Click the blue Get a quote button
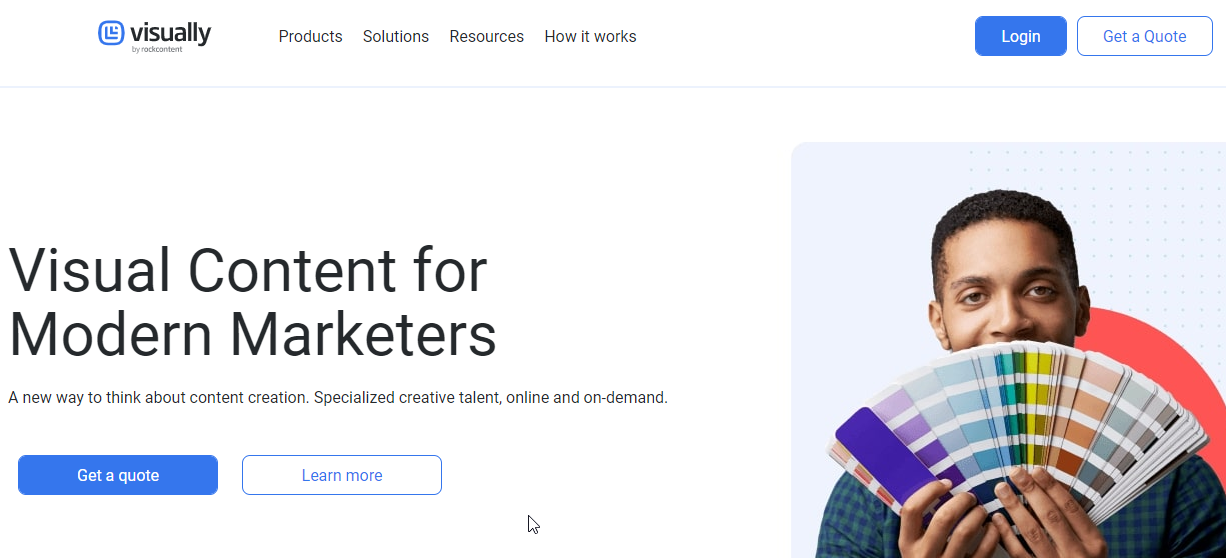 [x=118, y=475]
